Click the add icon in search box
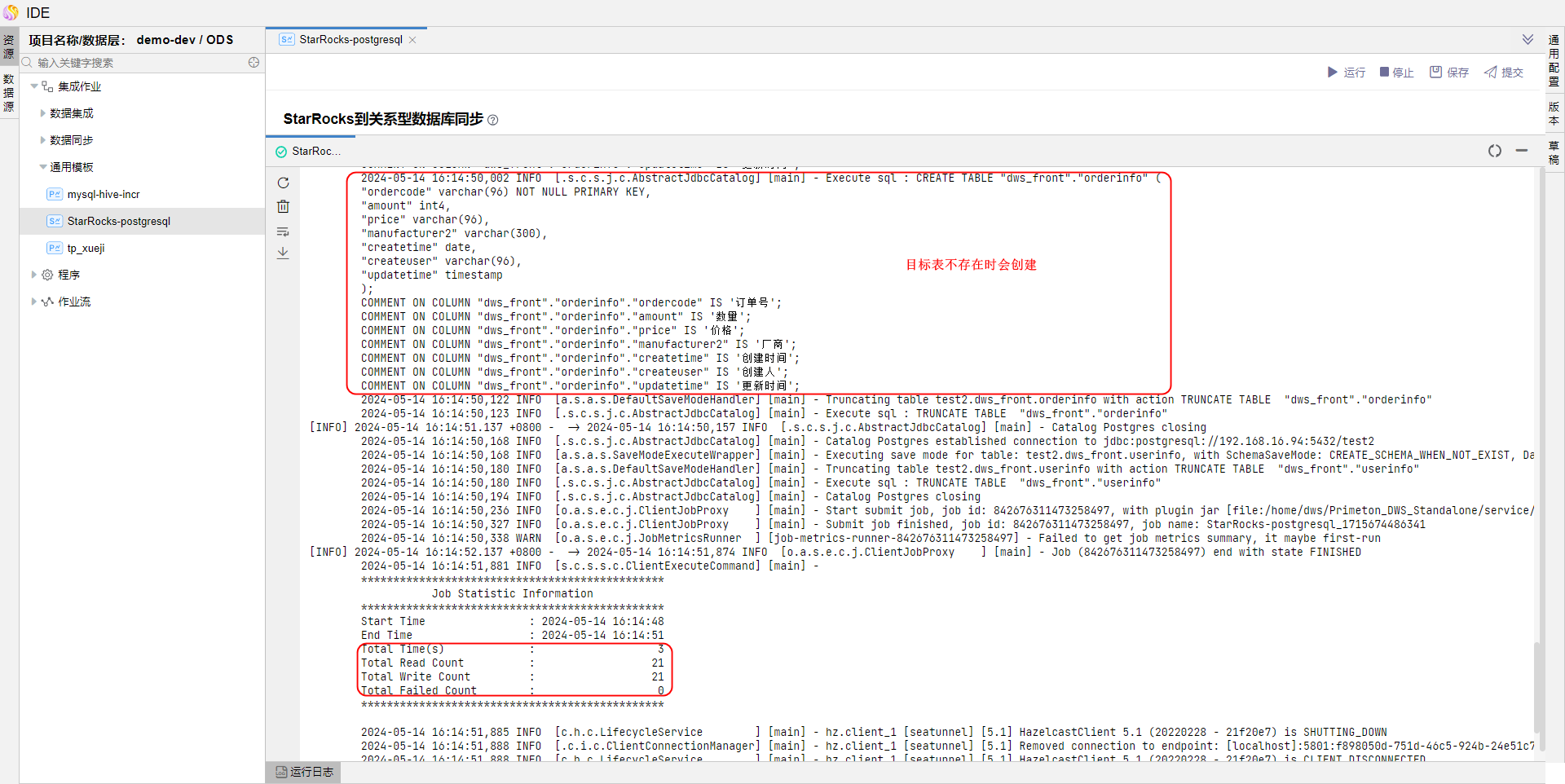 point(253,63)
